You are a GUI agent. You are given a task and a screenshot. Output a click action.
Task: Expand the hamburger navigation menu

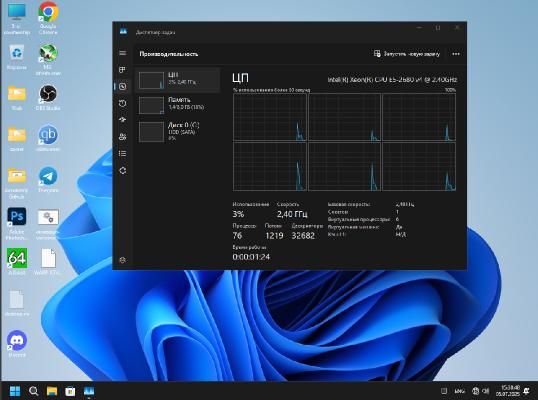tap(122, 53)
